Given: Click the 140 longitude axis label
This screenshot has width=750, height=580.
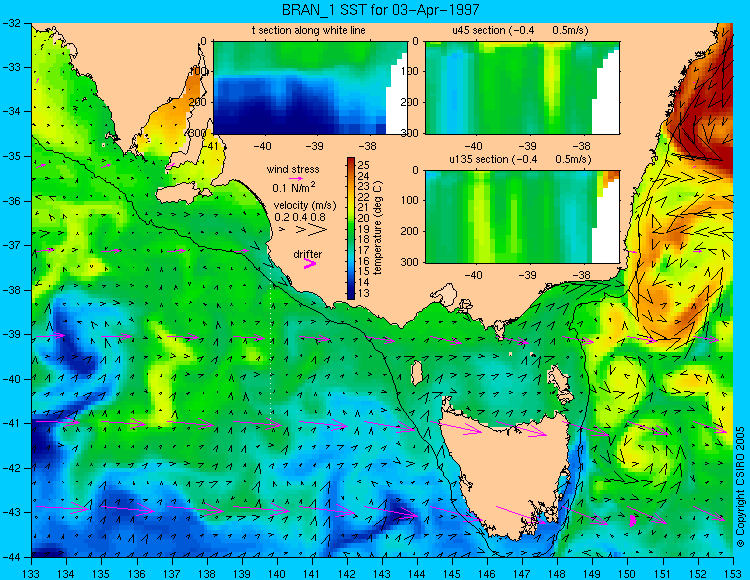Looking at the screenshot, I should tap(277, 574).
